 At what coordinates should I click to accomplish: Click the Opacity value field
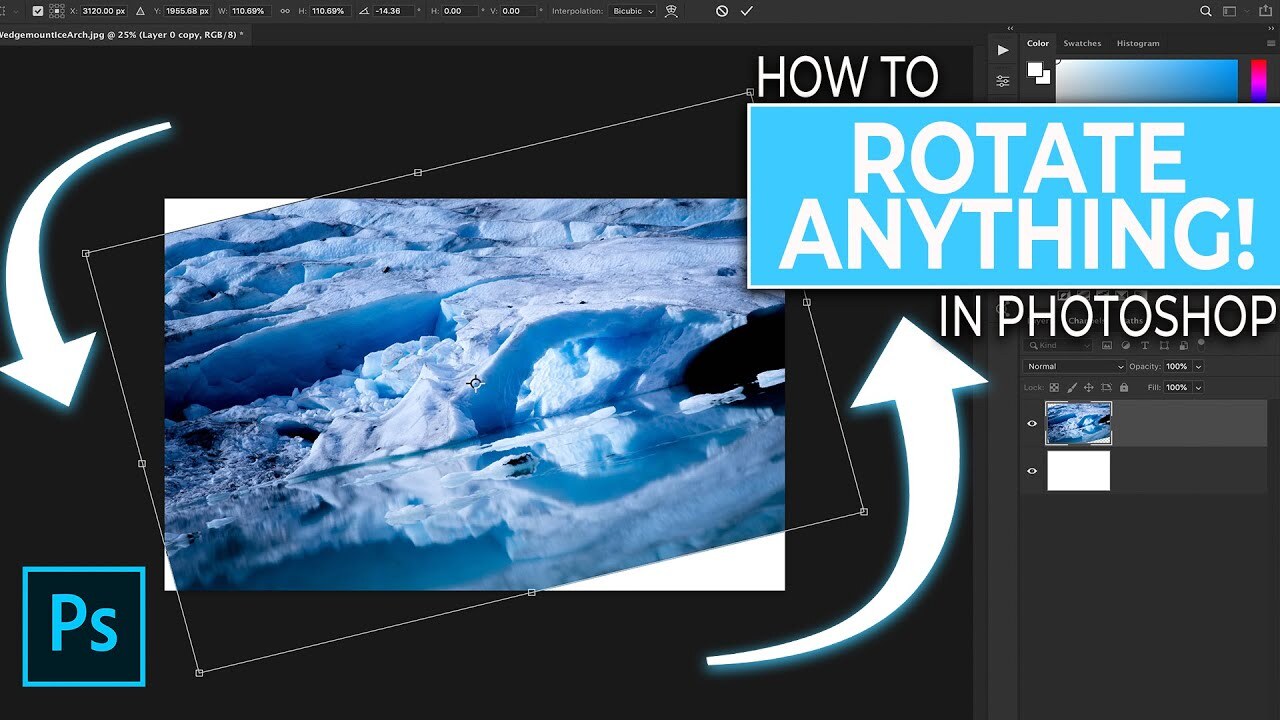click(x=1177, y=367)
